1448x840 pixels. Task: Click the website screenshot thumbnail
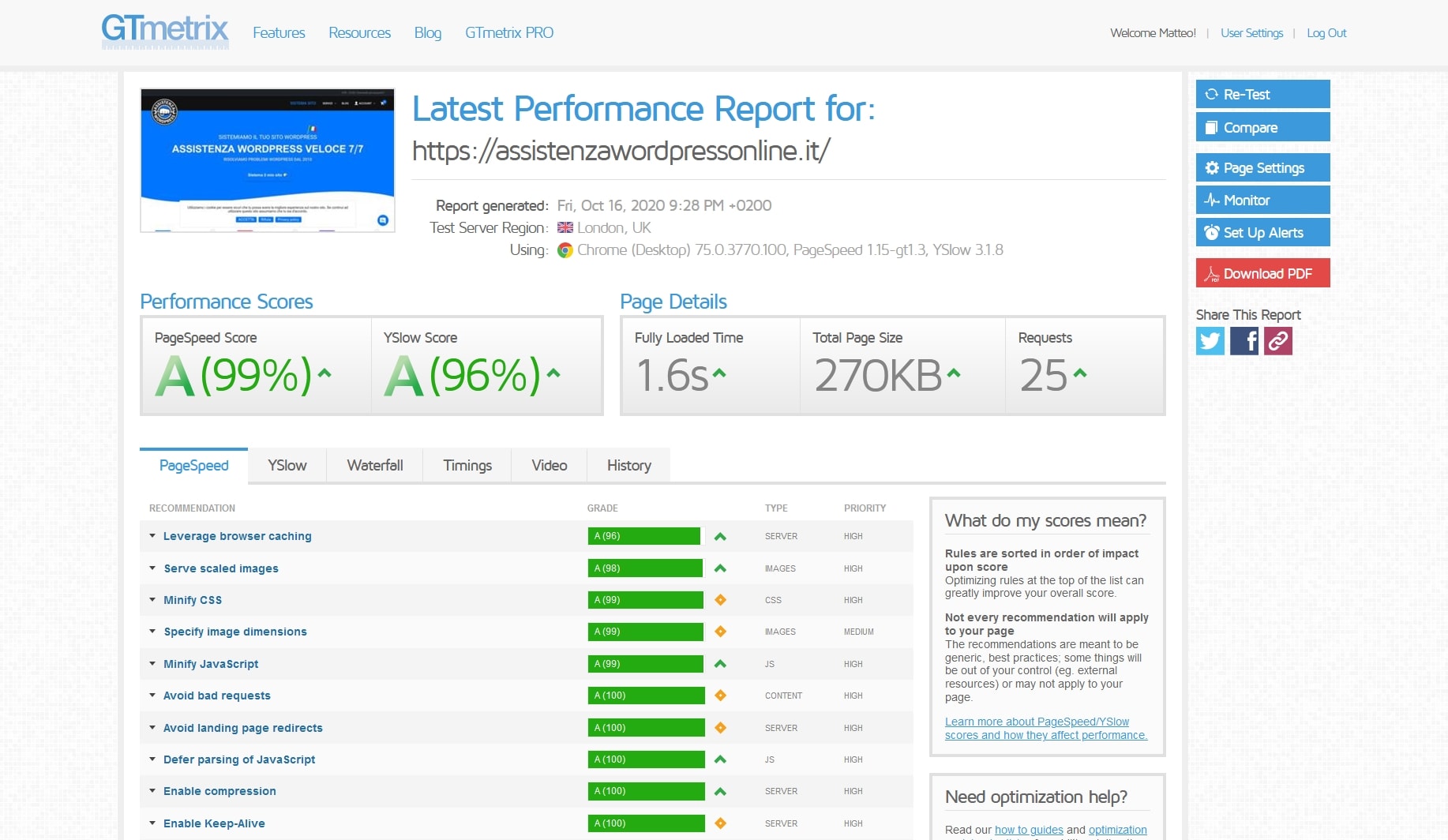(x=268, y=160)
